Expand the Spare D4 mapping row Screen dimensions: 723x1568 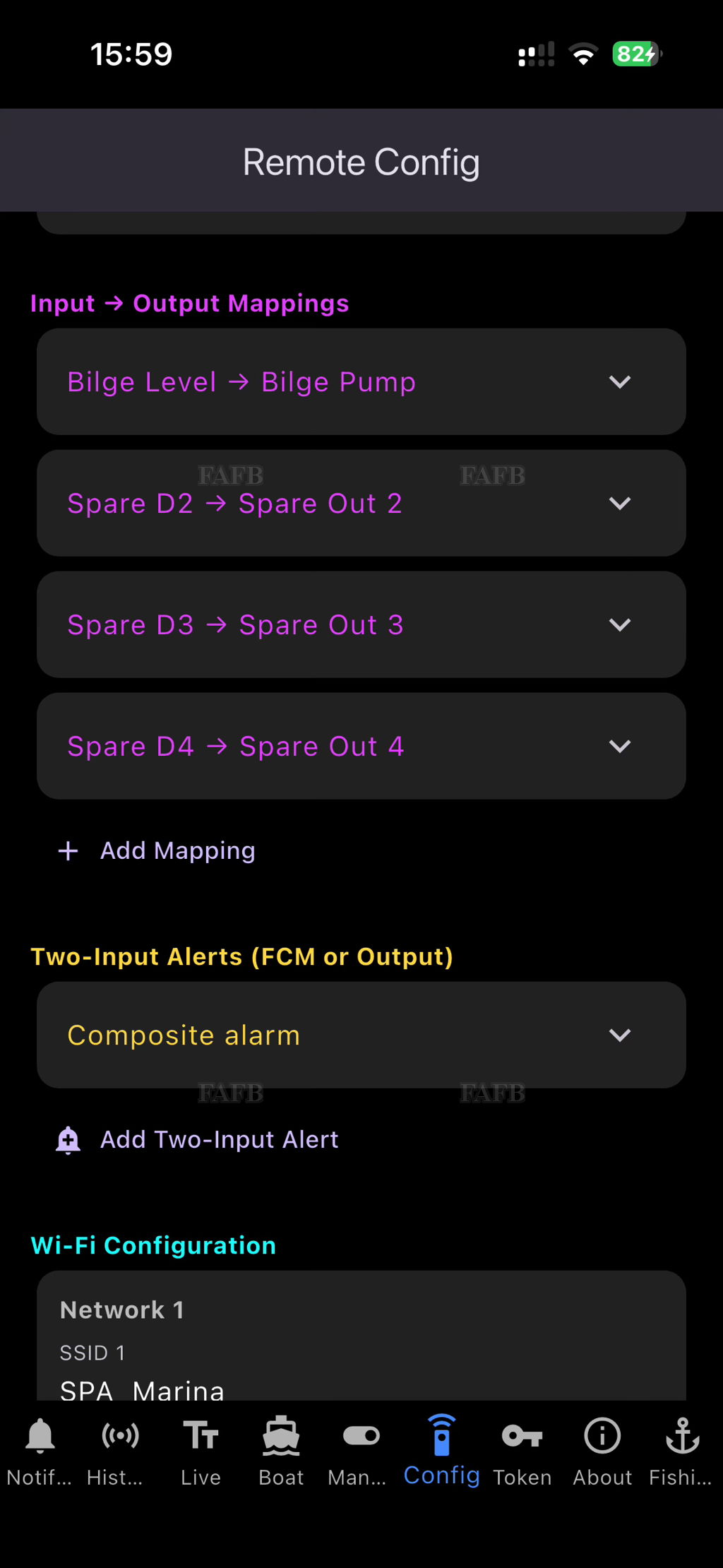(x=619, y=747)
